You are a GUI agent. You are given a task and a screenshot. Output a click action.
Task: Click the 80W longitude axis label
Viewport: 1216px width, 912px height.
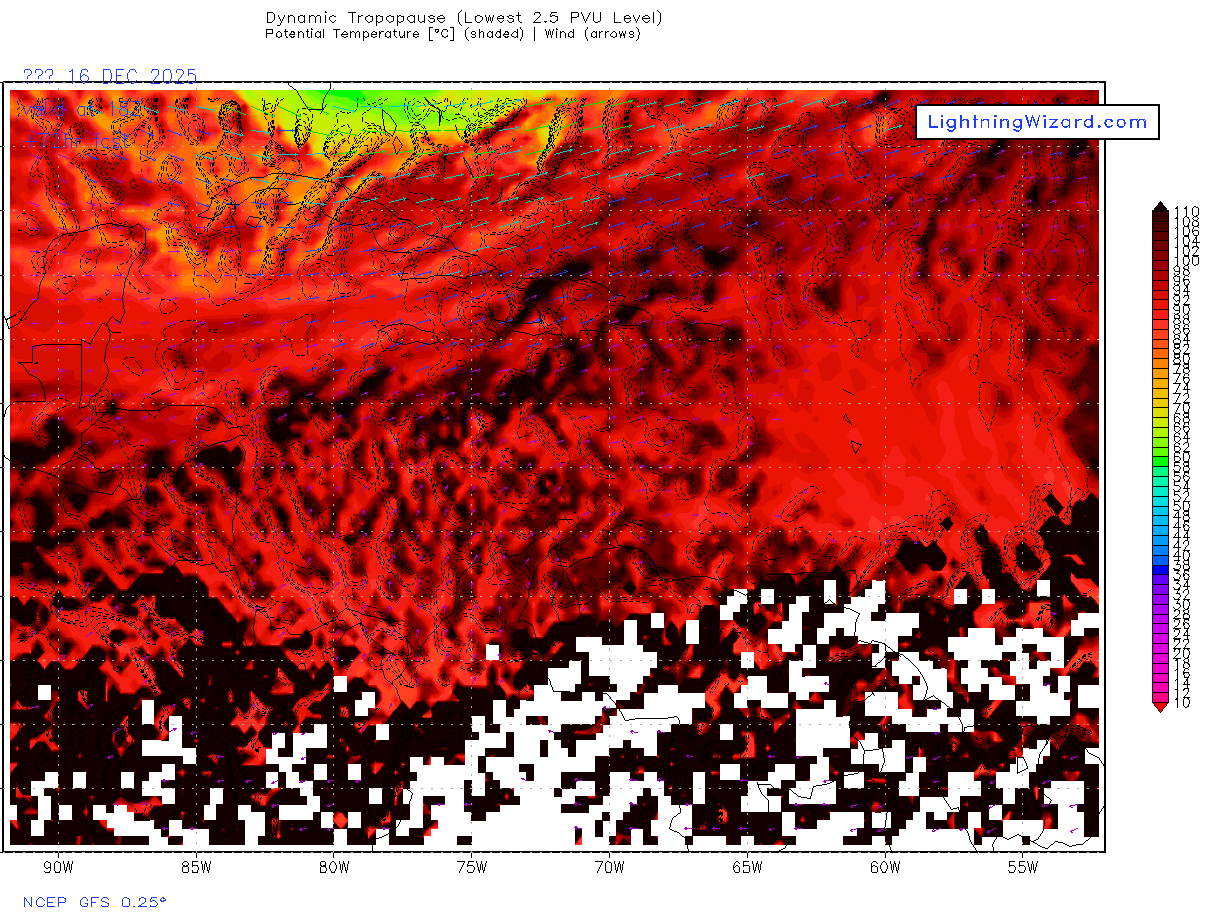(x=334, y=866)
